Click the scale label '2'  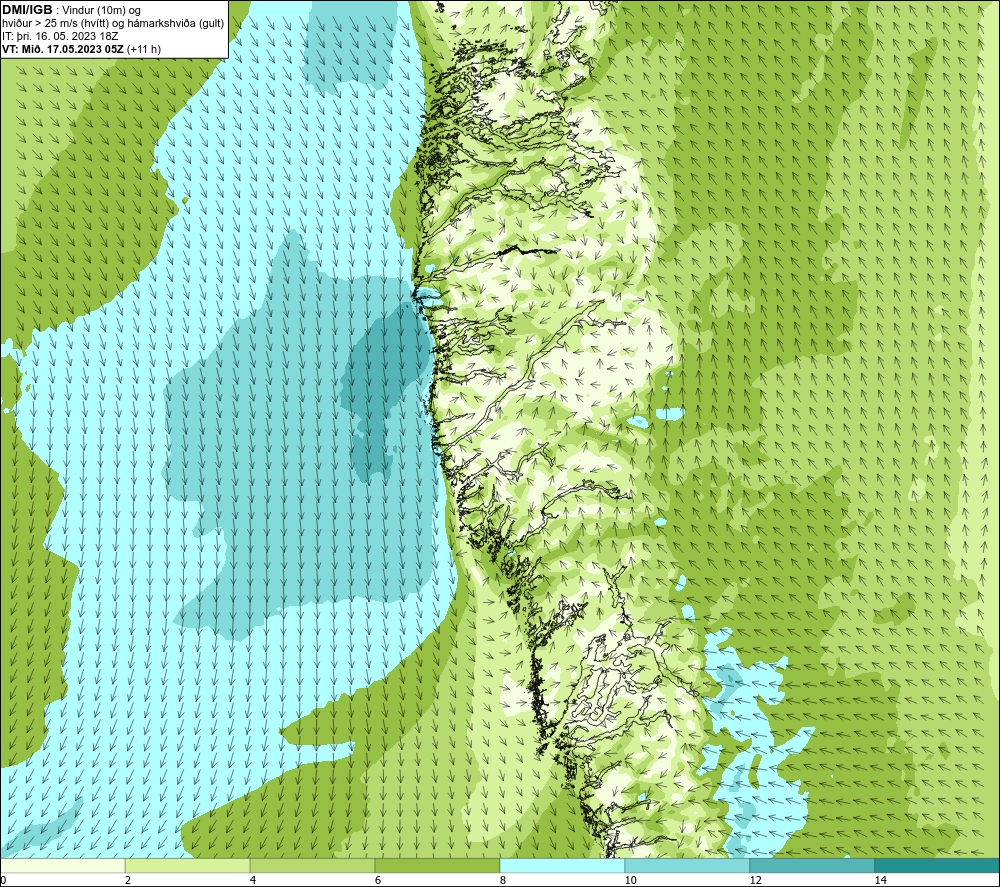128,880
